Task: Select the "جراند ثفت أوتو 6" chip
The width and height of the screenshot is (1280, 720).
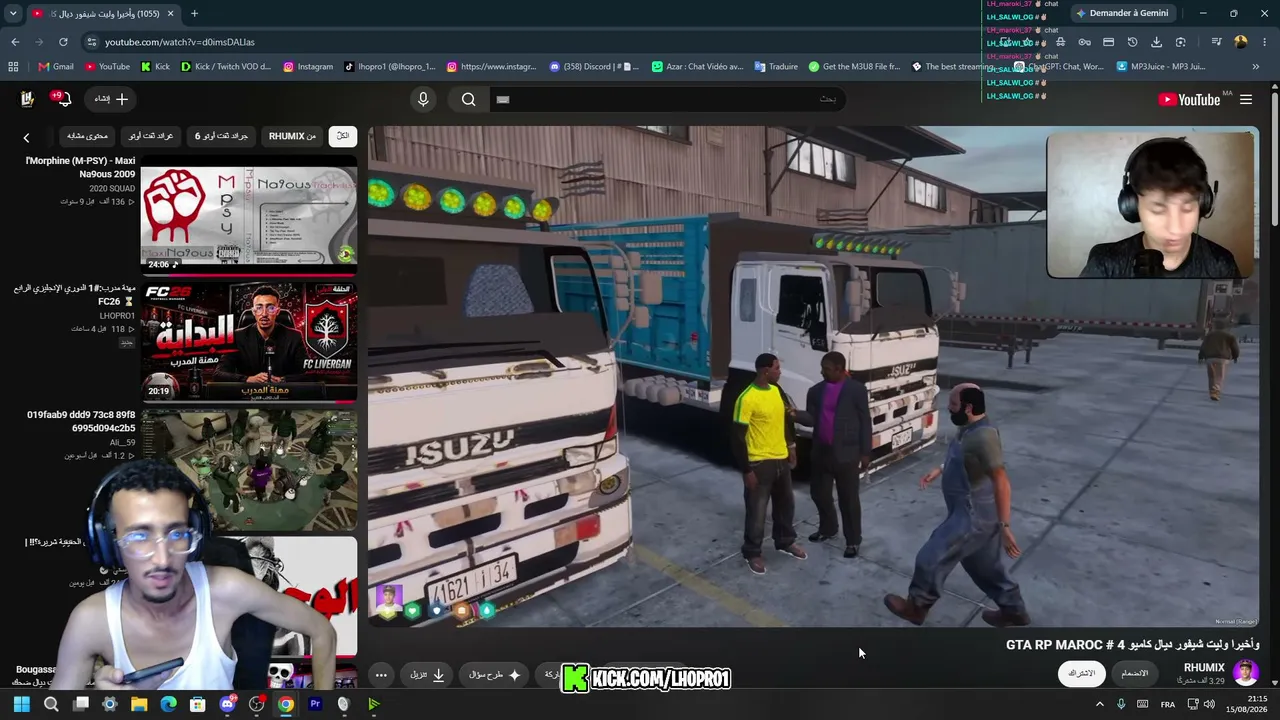Action: pyautogui.click(x=221, y=136)
